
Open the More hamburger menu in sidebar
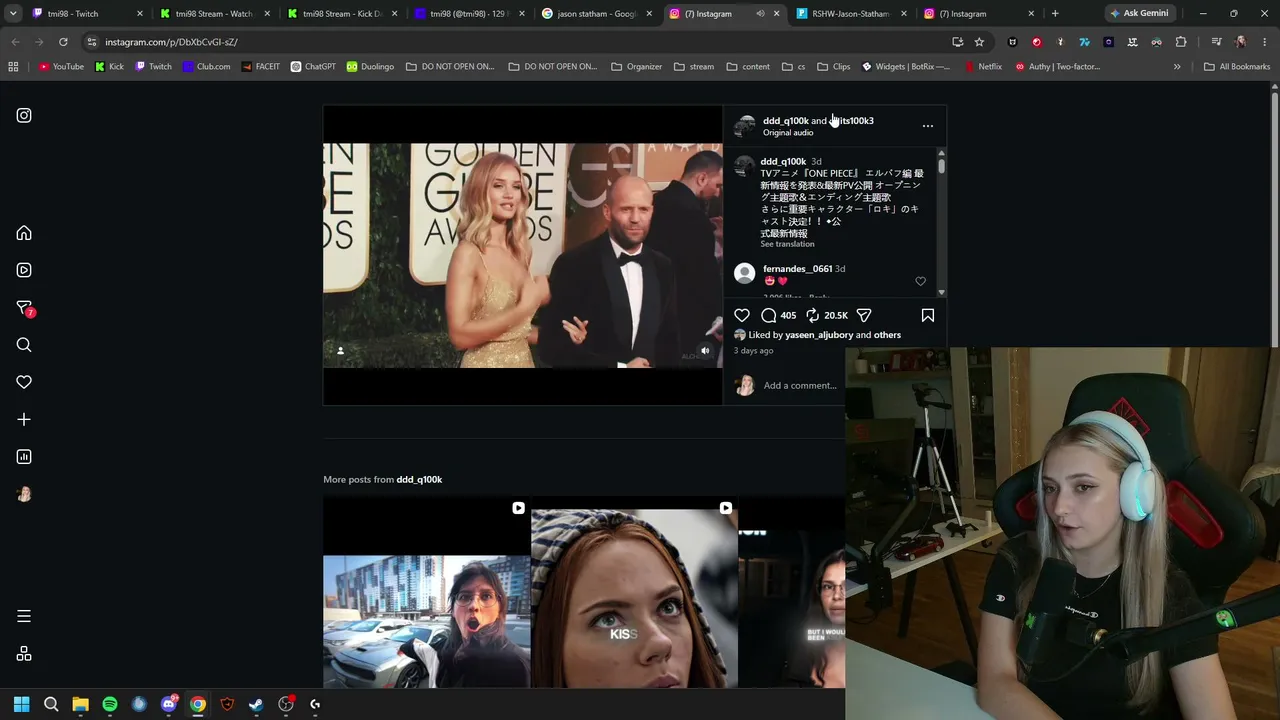pos(24,616)
